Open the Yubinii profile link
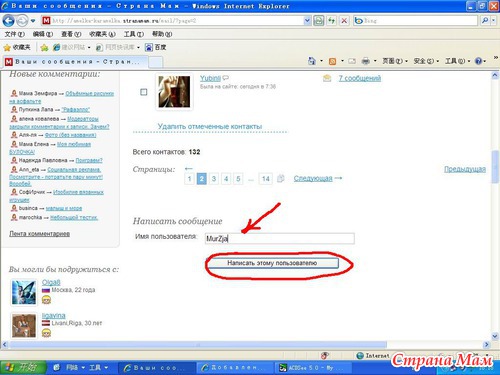 pyautogui.click(x=210, y=78)
